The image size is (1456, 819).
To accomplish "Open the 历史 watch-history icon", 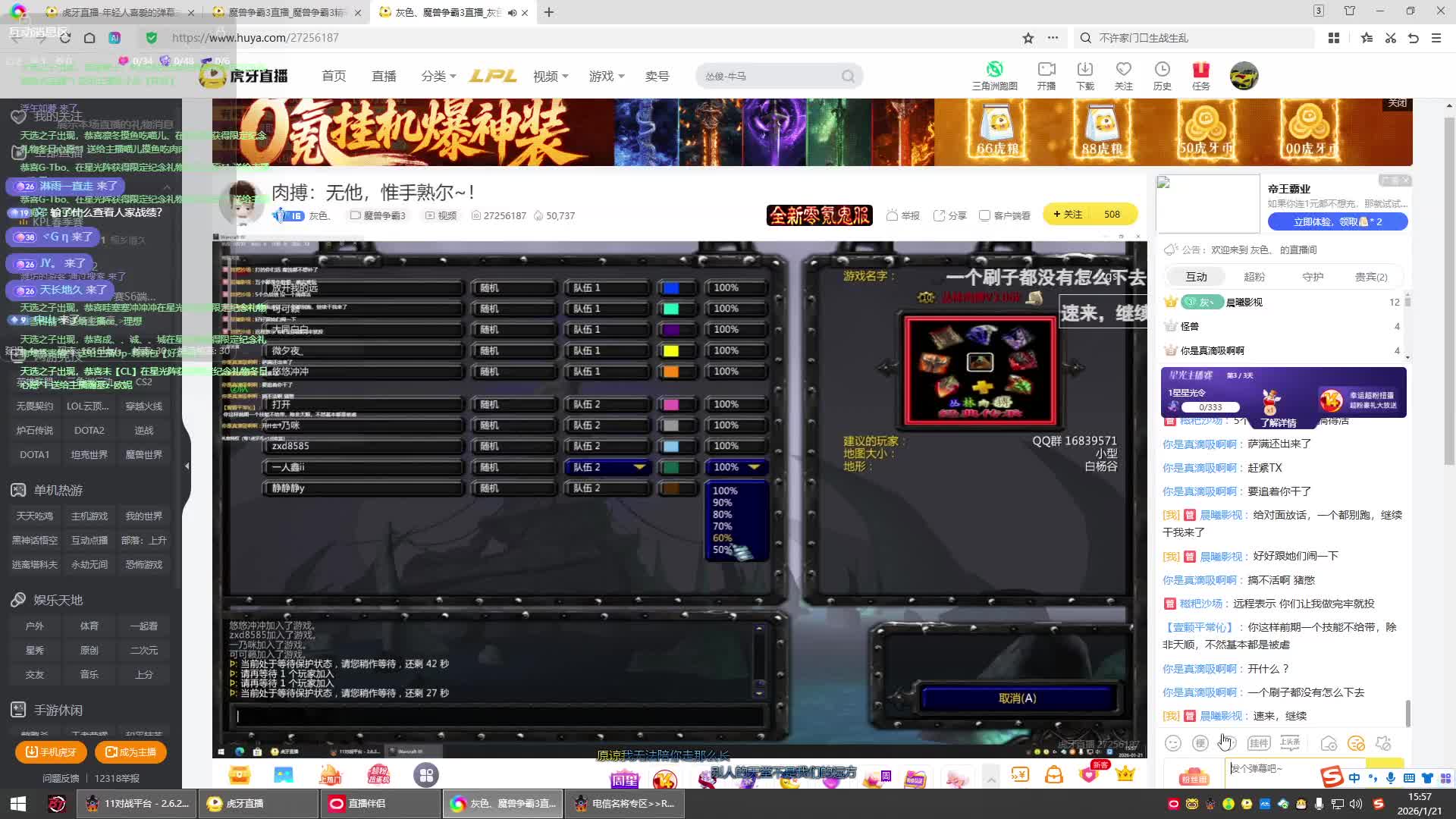I will 1162,70.
